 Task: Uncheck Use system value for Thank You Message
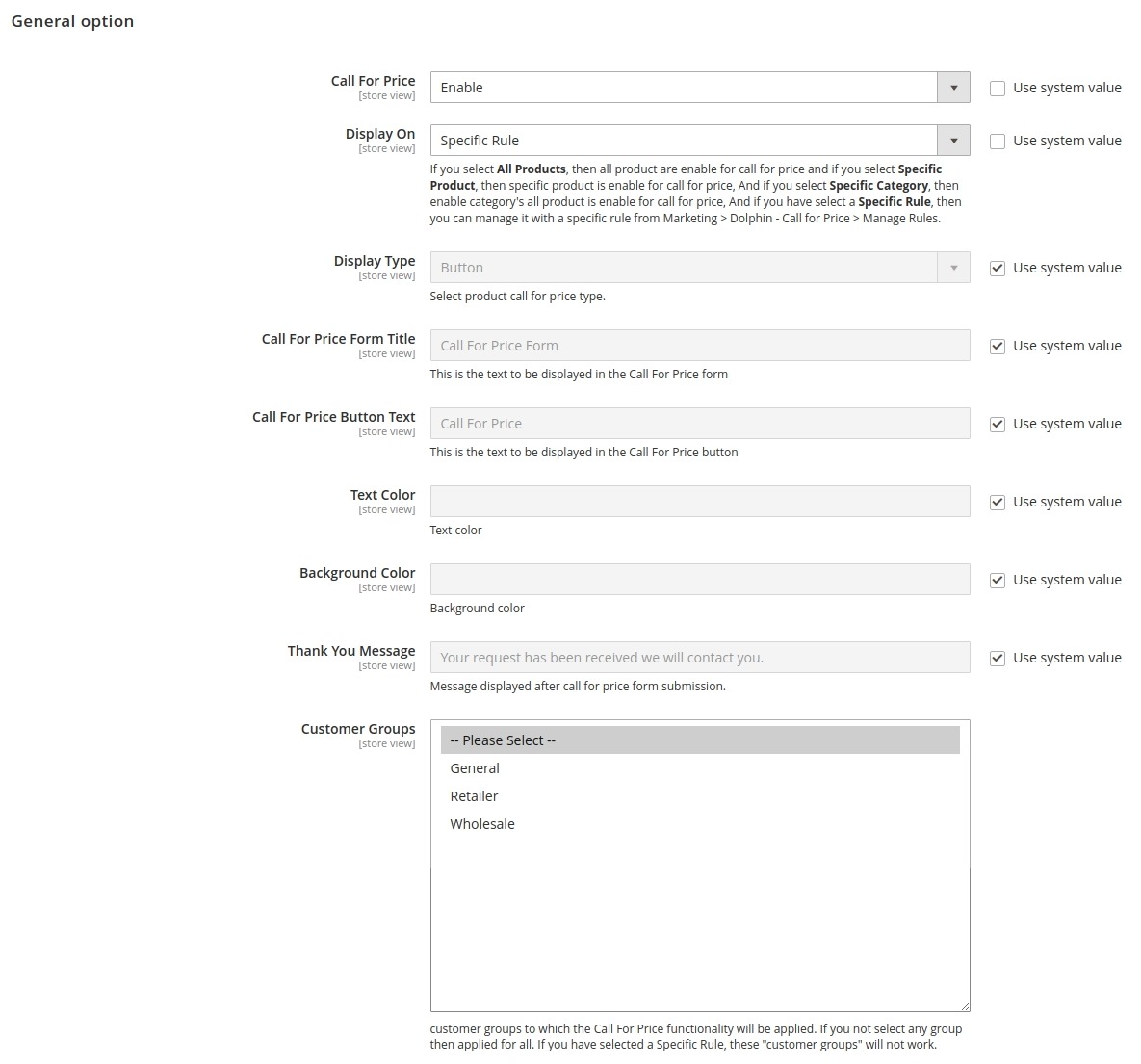click(998, 659)
